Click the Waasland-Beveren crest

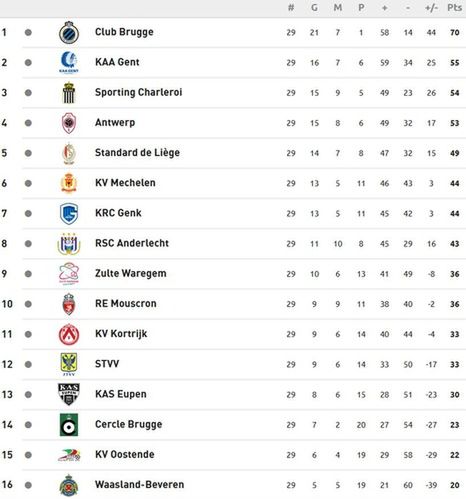click(69, 485)
